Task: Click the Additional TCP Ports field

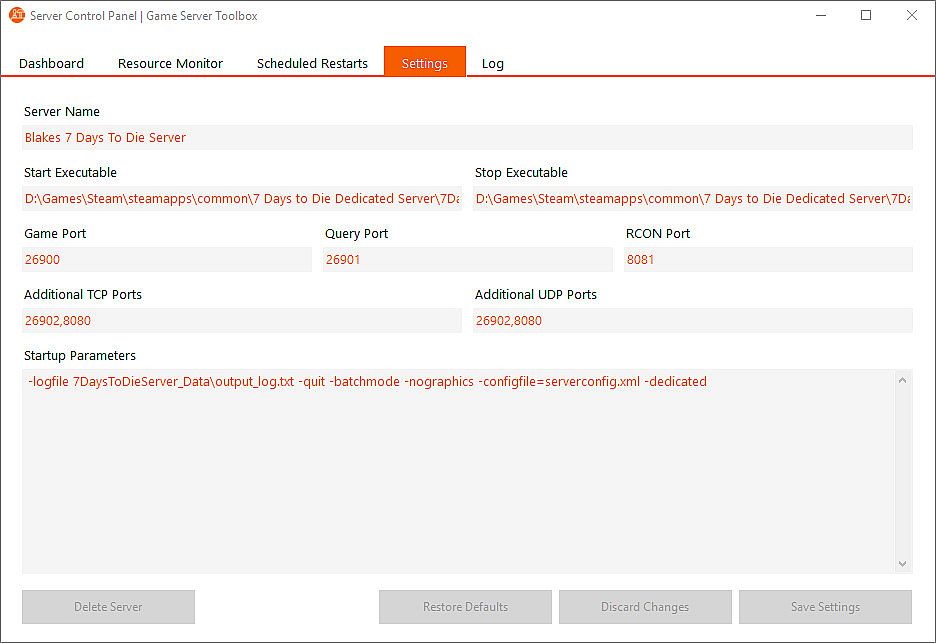Action: pyautogui.click(x=242, y=320)
